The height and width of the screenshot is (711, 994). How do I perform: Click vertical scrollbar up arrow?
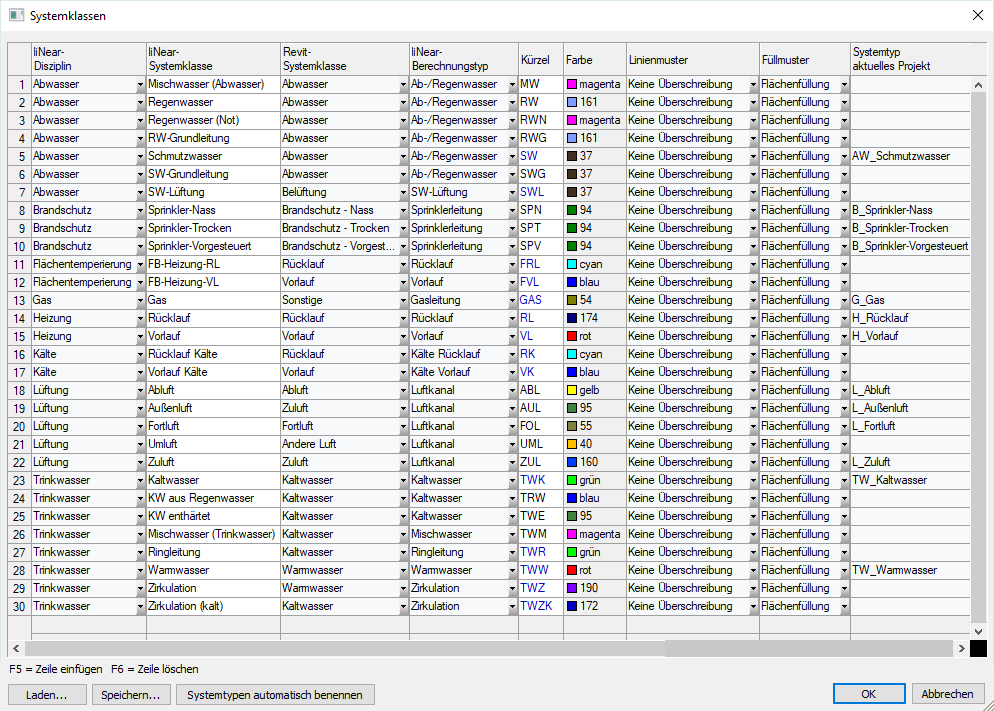978,84
